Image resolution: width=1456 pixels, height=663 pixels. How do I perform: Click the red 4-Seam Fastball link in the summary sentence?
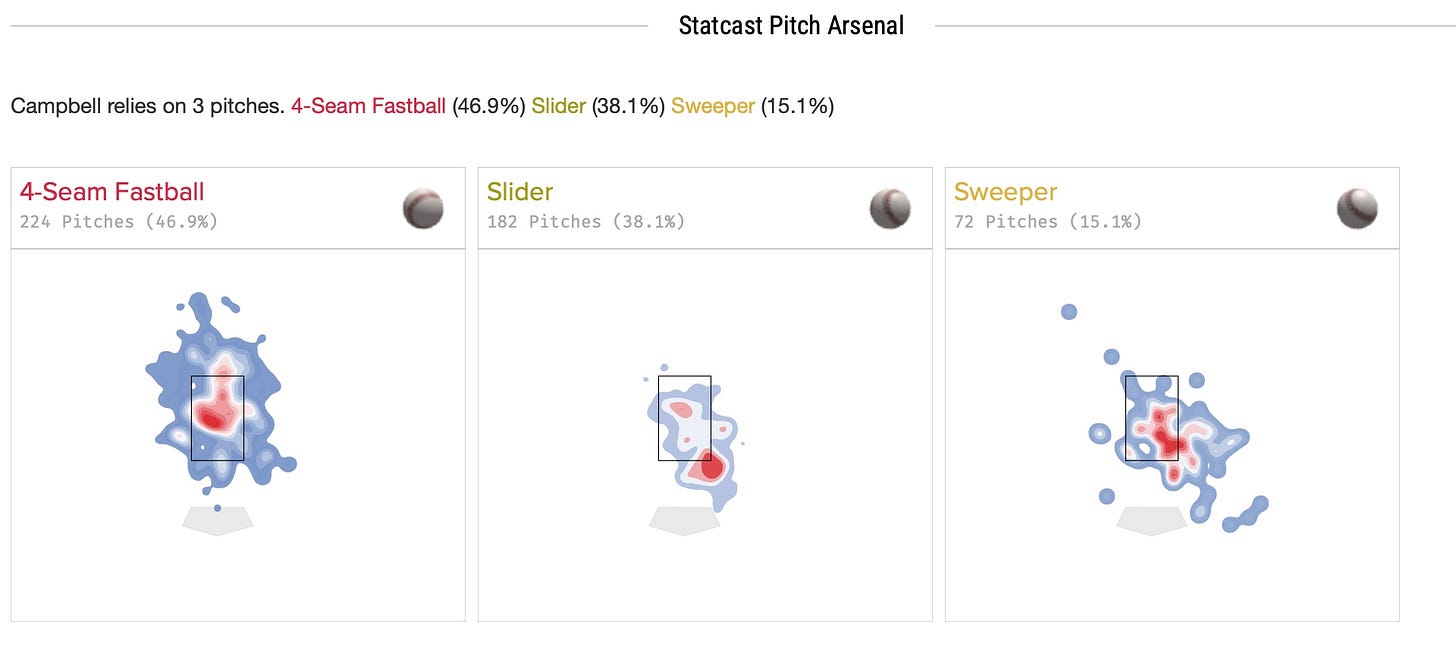[368, 106]
